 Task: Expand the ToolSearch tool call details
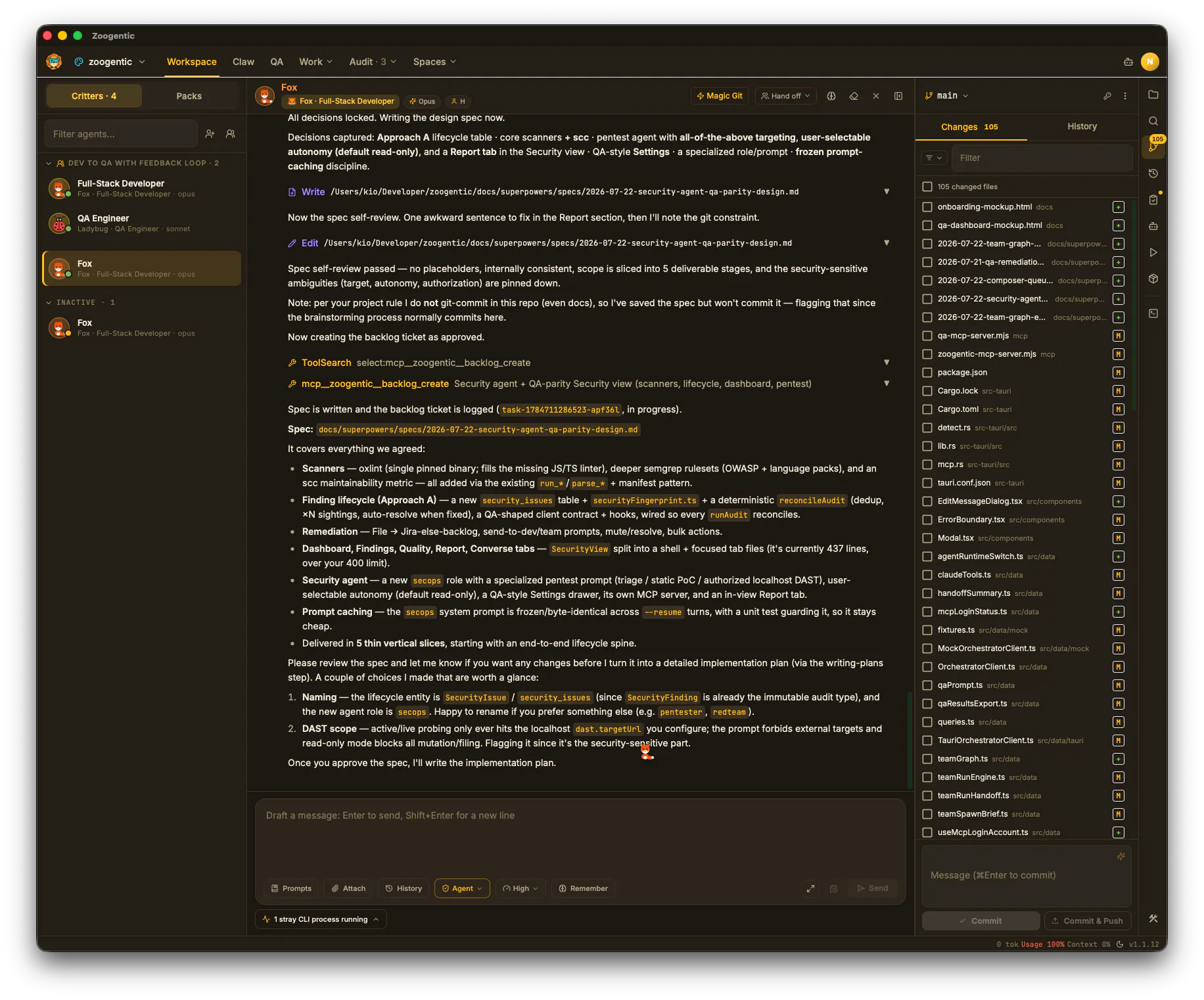pyautogui.click(x=887, y=363)
